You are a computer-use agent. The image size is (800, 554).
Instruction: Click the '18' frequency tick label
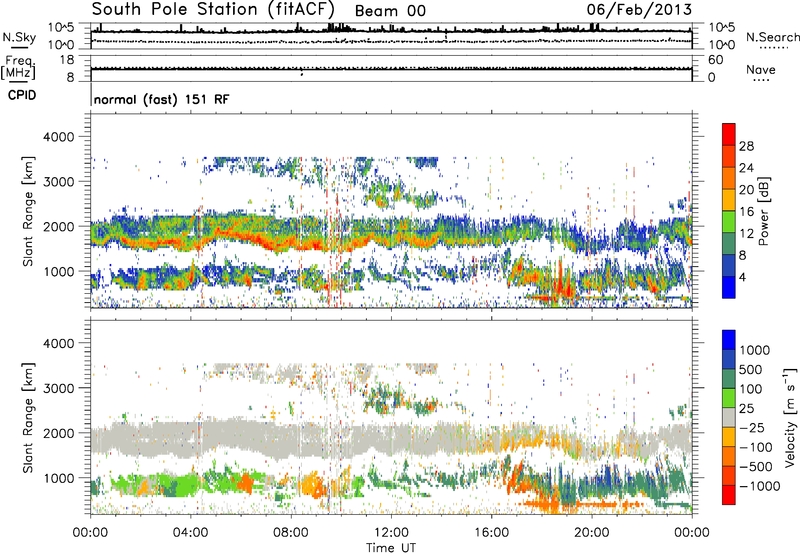click(x=67, y=60)
